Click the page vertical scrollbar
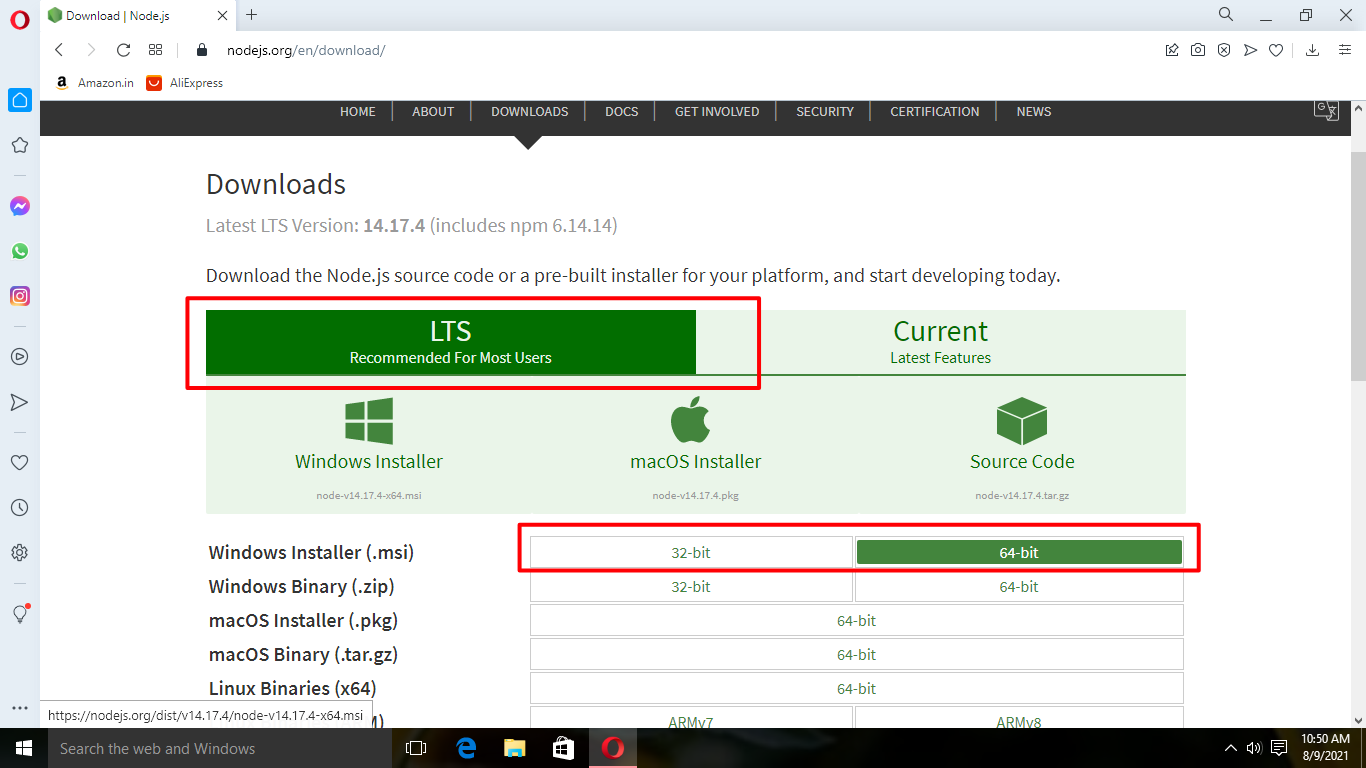 click(1358, 265)
